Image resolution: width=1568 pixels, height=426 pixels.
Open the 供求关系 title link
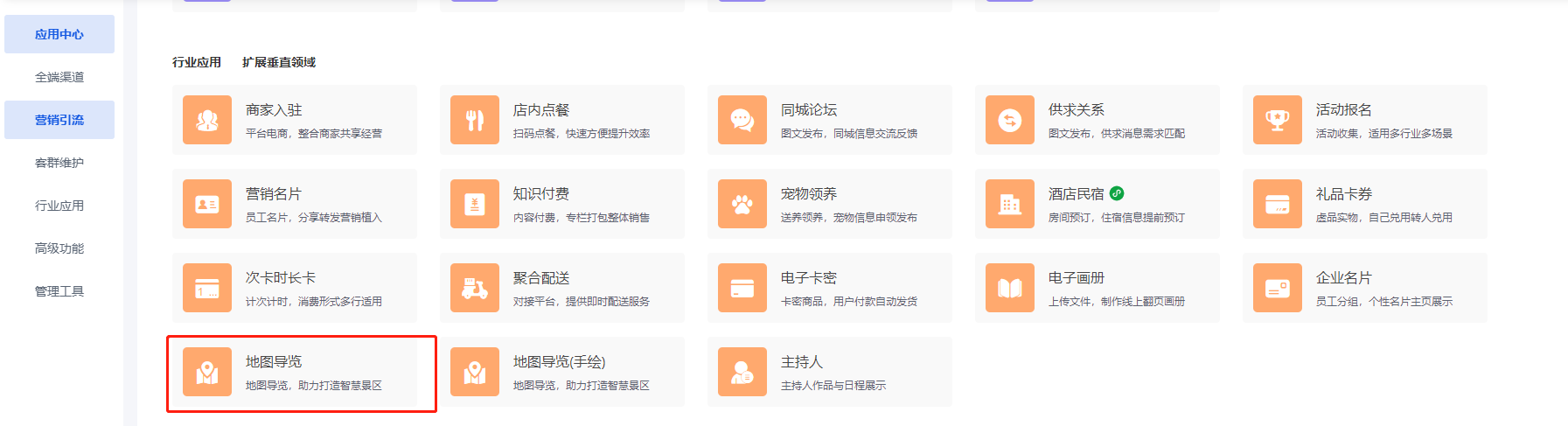1077,110
